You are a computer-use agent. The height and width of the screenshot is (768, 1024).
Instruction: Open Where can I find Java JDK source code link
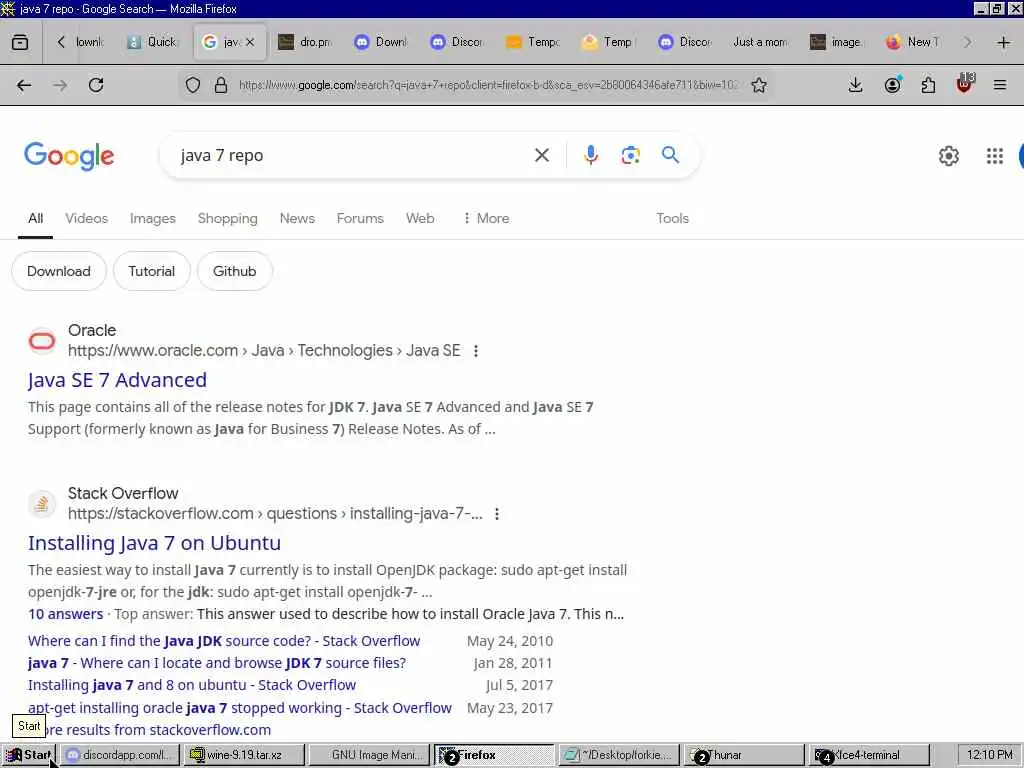click(224, 641)
